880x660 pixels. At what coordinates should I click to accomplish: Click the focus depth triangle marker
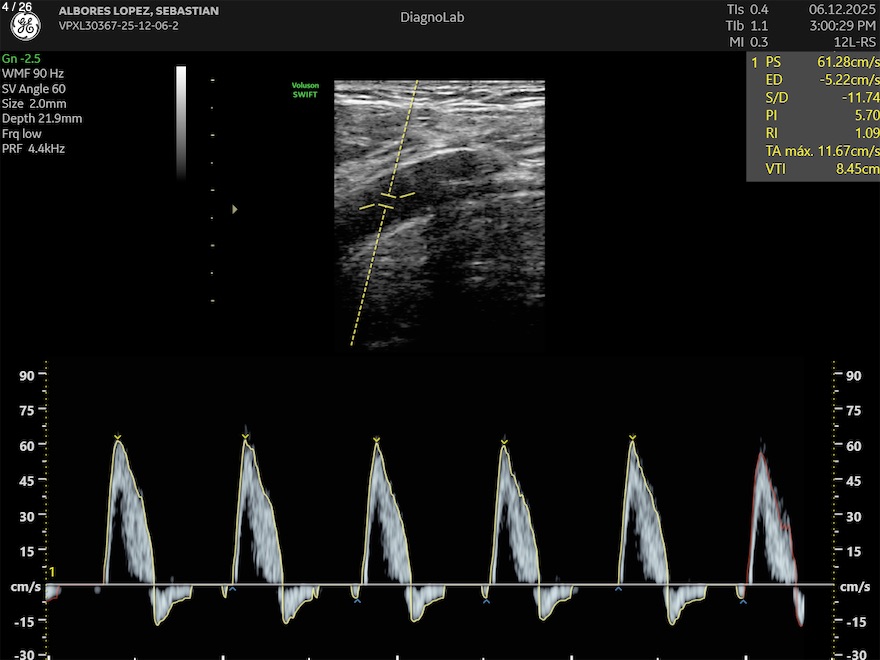tap(235, 209)
